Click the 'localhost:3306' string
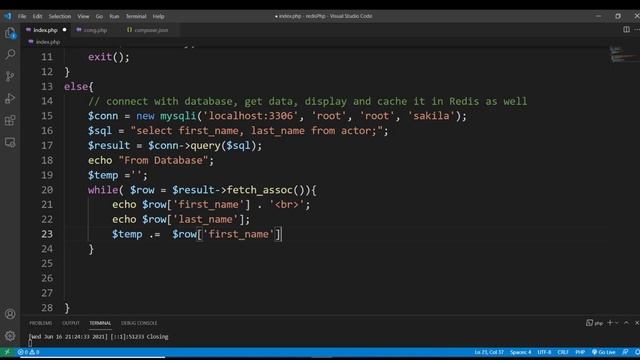640x360 pixels. pos(251,116)
